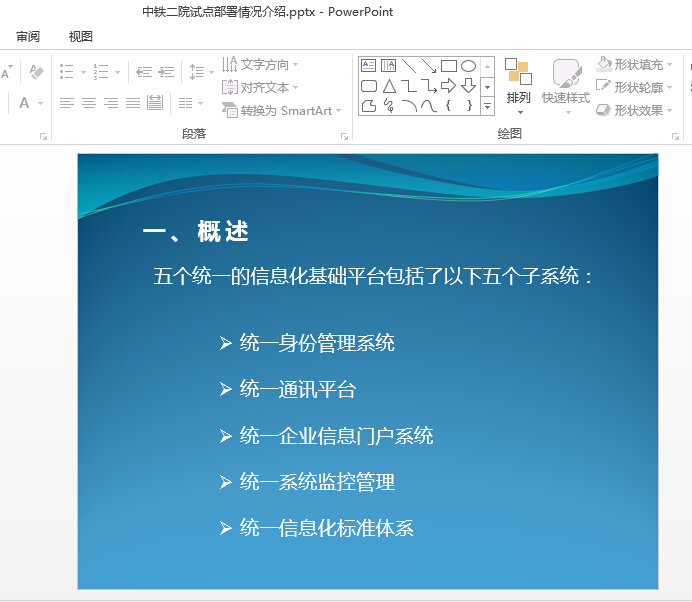
Task: Select the triangle shape
Action: tap(389, 86)
